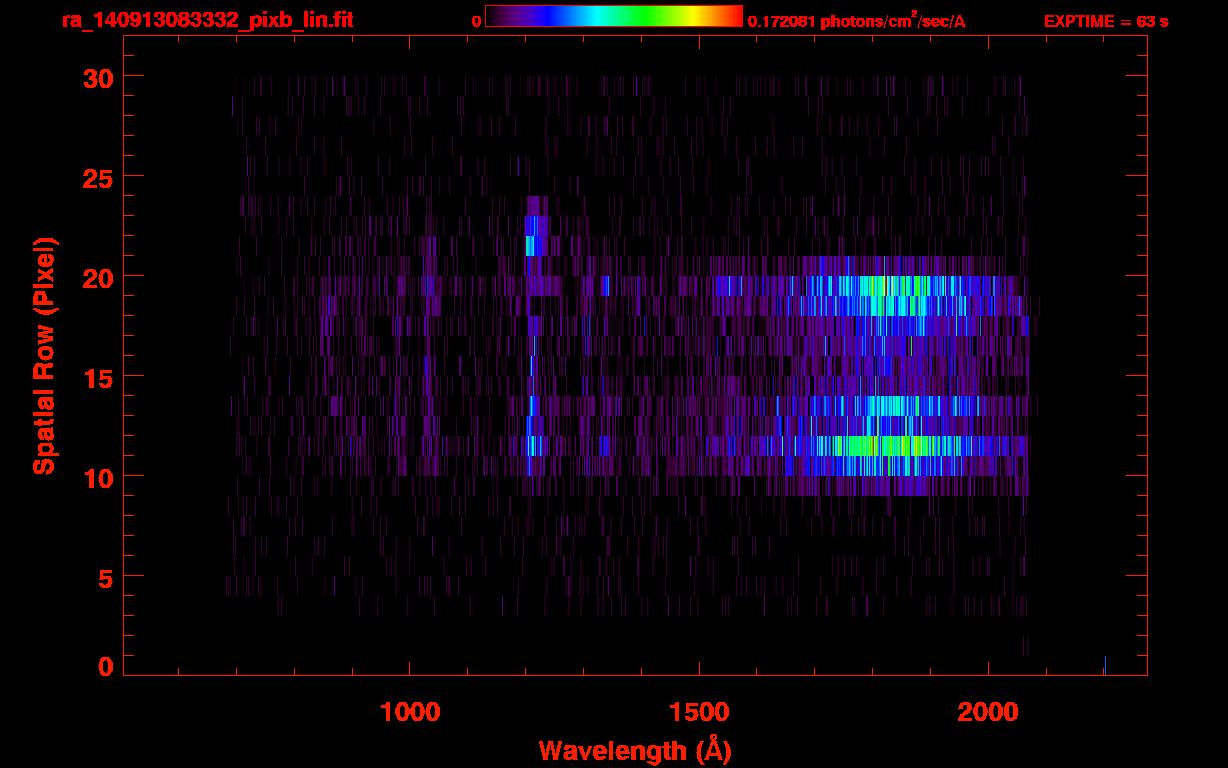Click the x-axis tick label 1500
1228x768 pixels.
[x=699, y=712]
